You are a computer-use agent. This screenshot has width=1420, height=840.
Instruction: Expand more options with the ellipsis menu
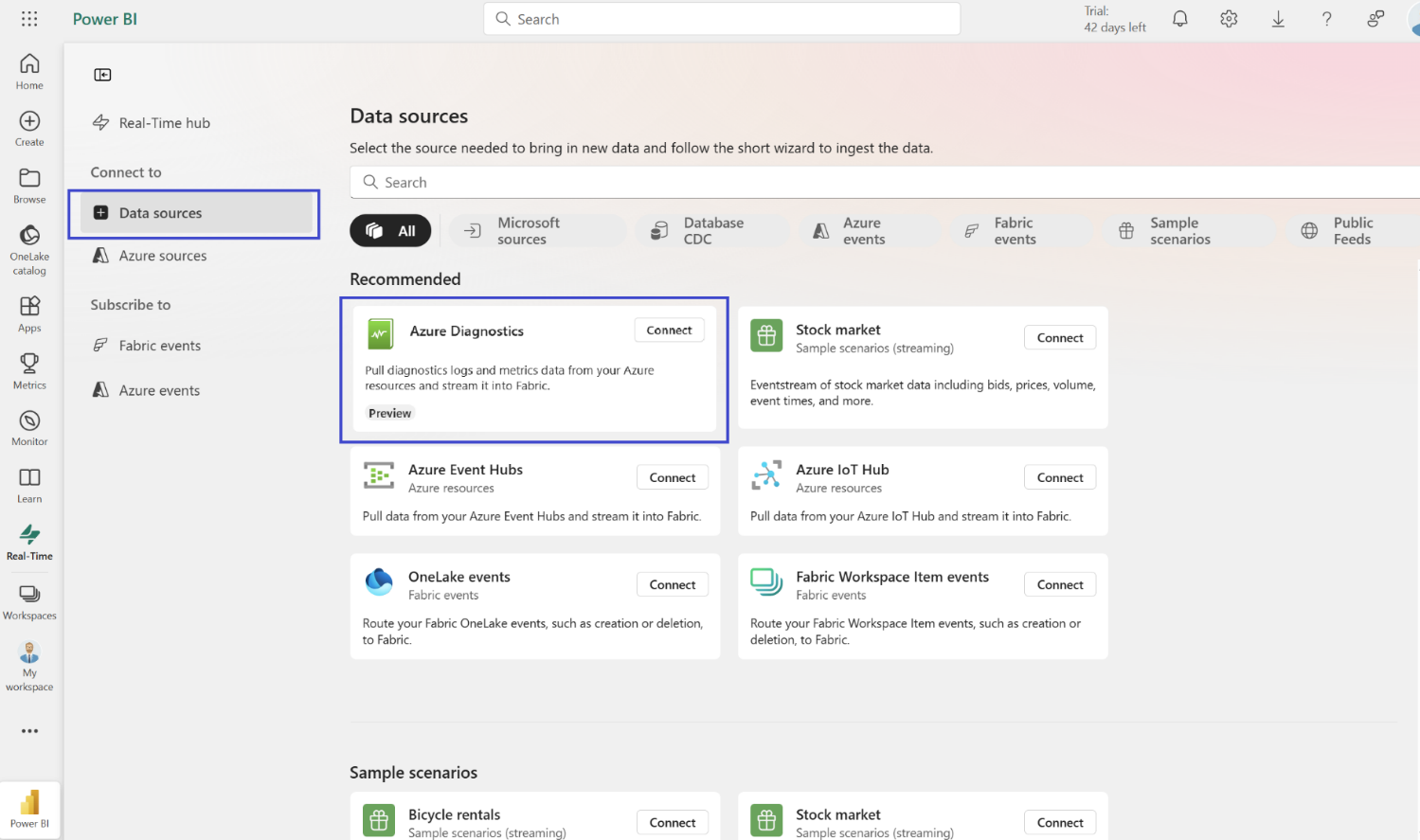(28, 730)
